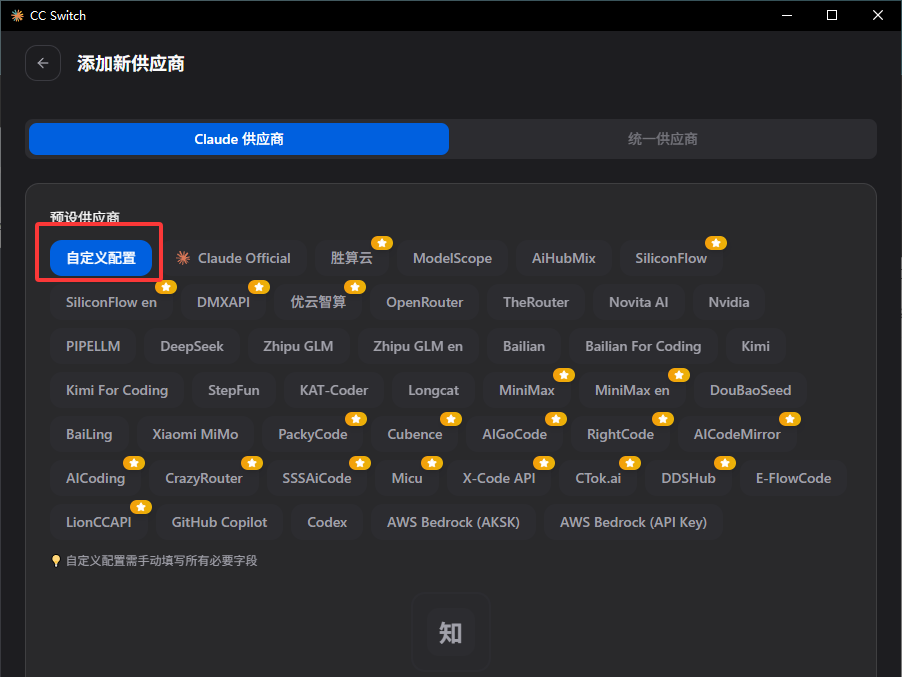
Task: Select the TheRouter preset
Action: (x=536, y=302)
